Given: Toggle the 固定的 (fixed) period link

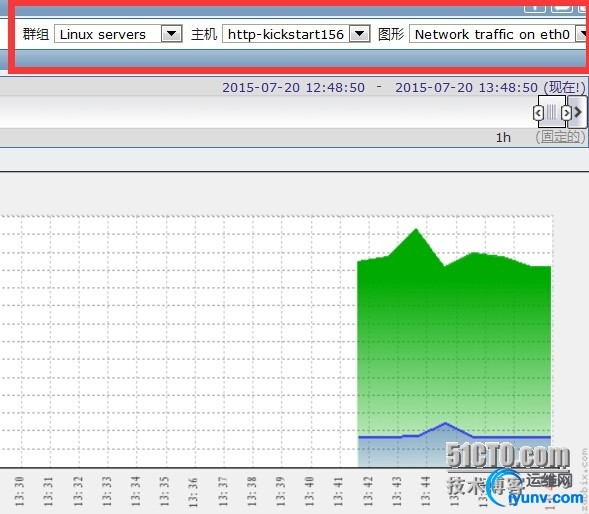Looking at the screenshot, I should (560, 137).
